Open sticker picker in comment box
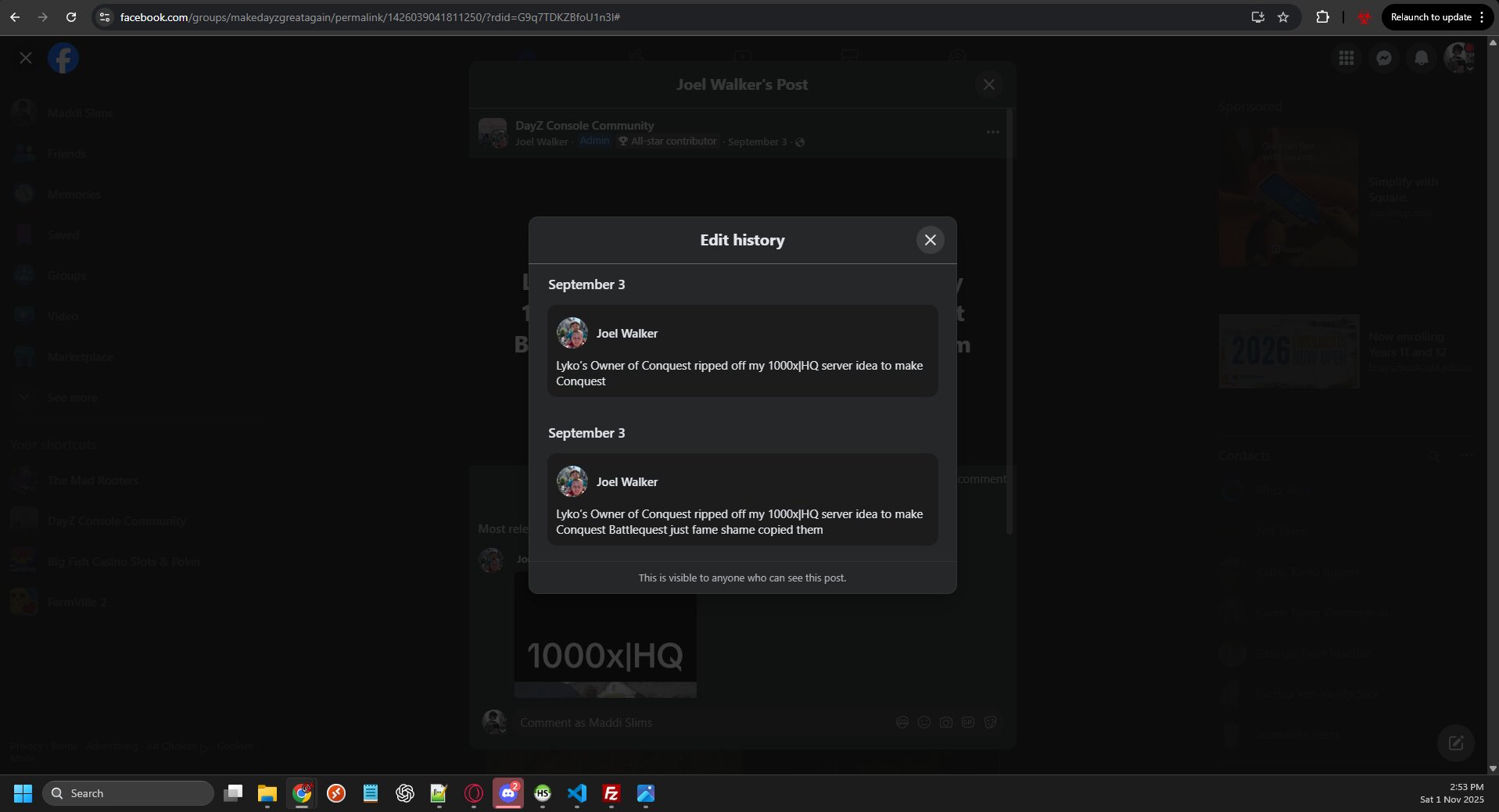The image size is (1499, 812). pyautogui.click(x=990, y=723)
